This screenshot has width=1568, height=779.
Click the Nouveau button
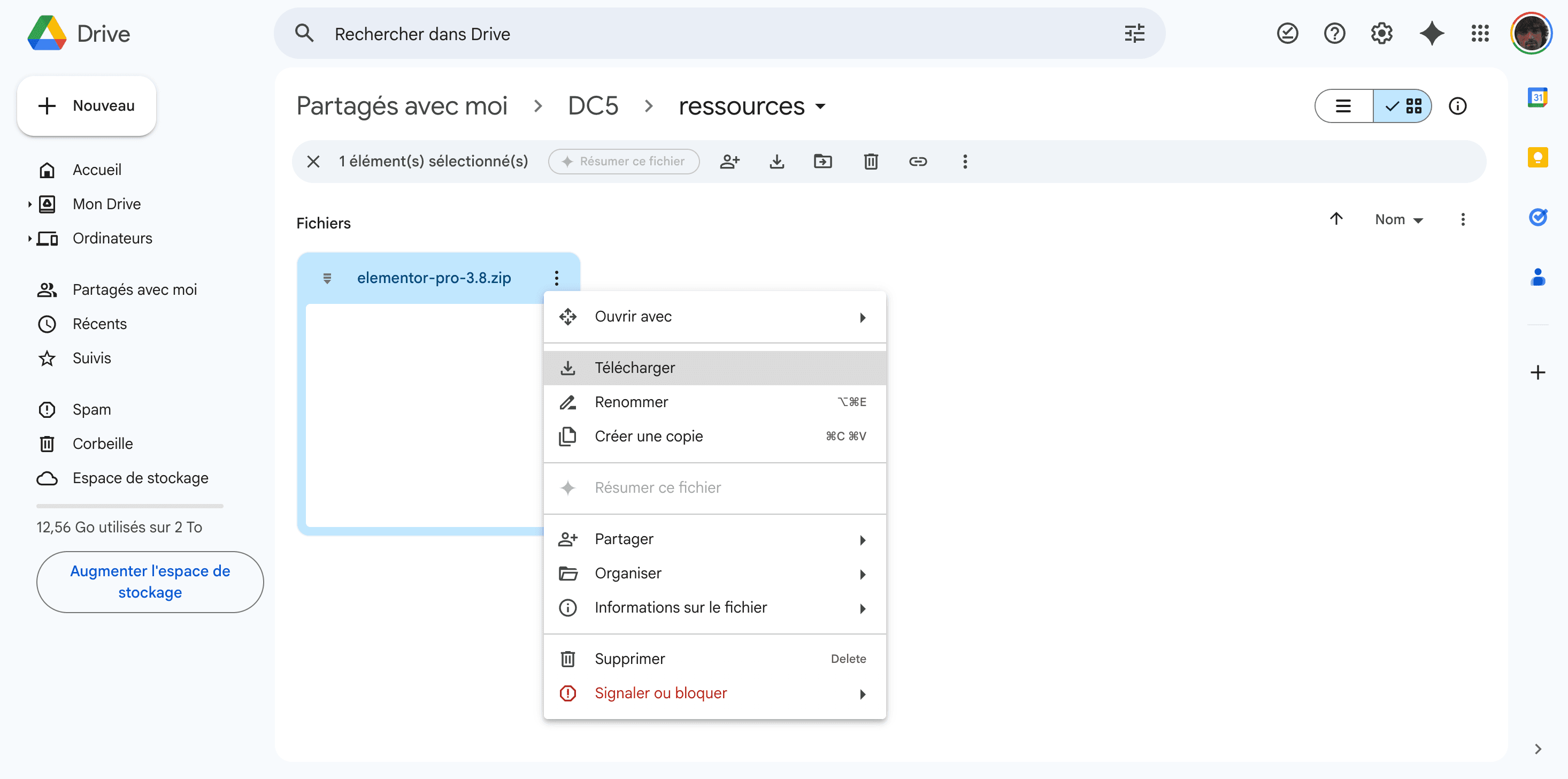87,105
